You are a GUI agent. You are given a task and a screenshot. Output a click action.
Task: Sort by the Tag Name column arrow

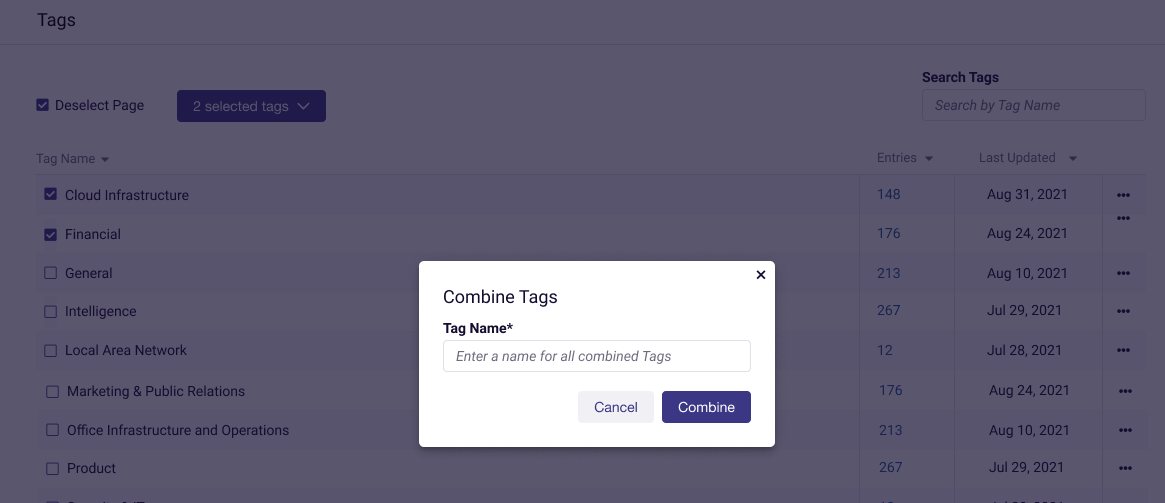(x=105, y=159)
